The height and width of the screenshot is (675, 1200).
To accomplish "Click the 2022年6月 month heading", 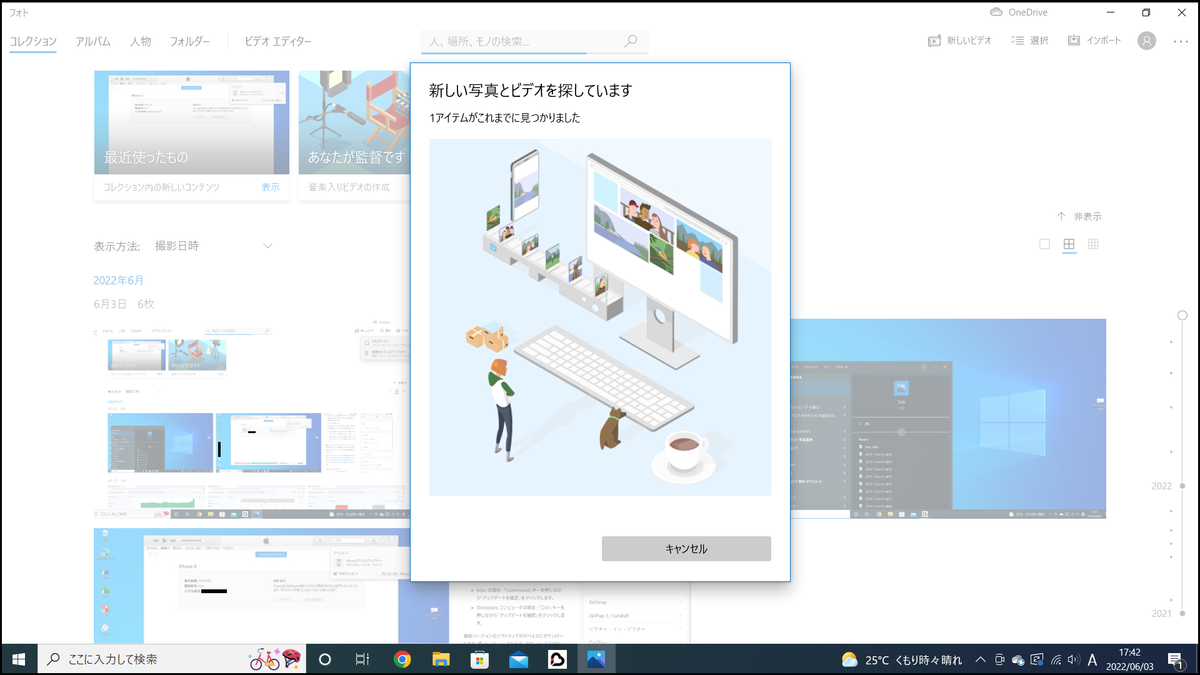I will pyautogui.click(x=118, y=280).
